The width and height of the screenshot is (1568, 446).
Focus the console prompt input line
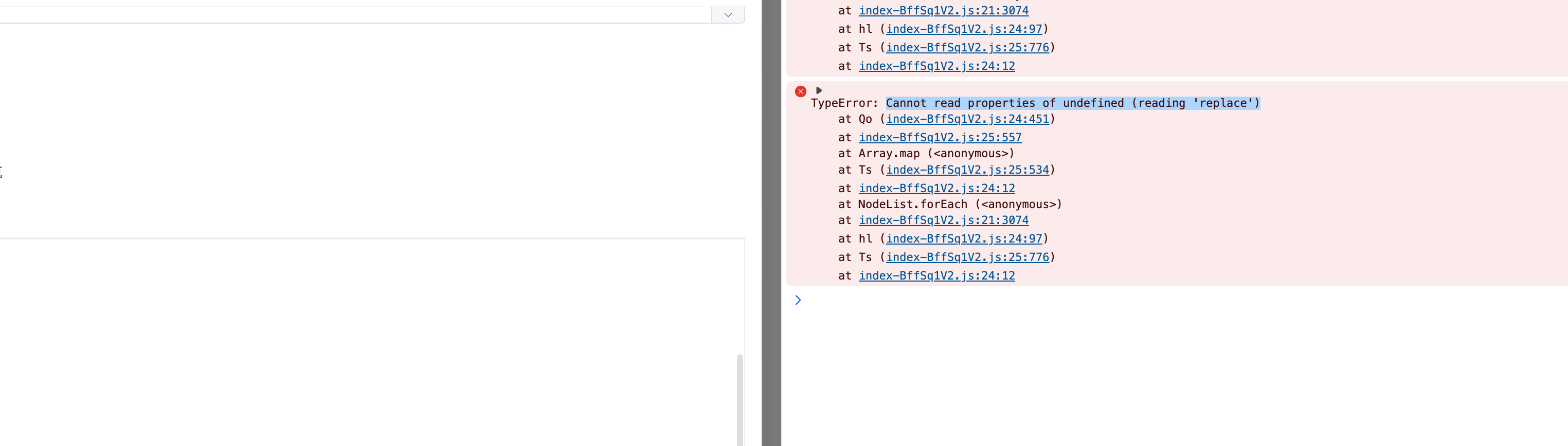point(1181,300)
